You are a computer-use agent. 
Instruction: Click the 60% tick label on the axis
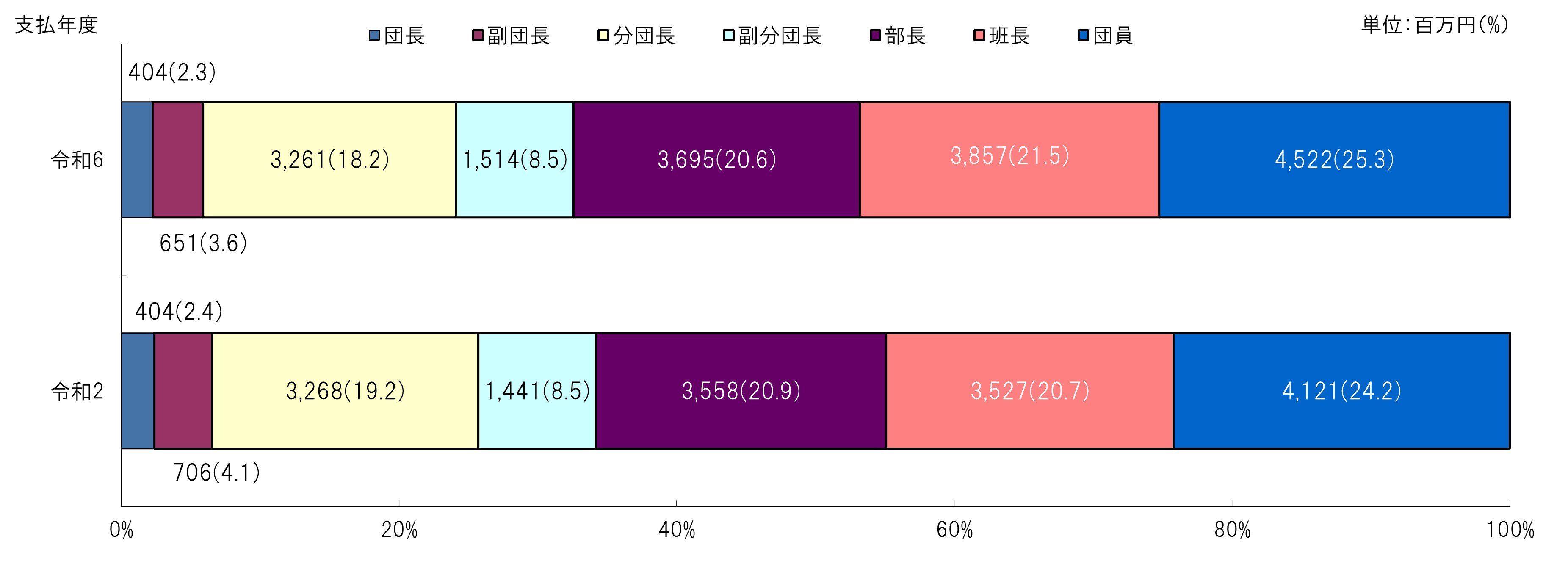coord(954,530)
